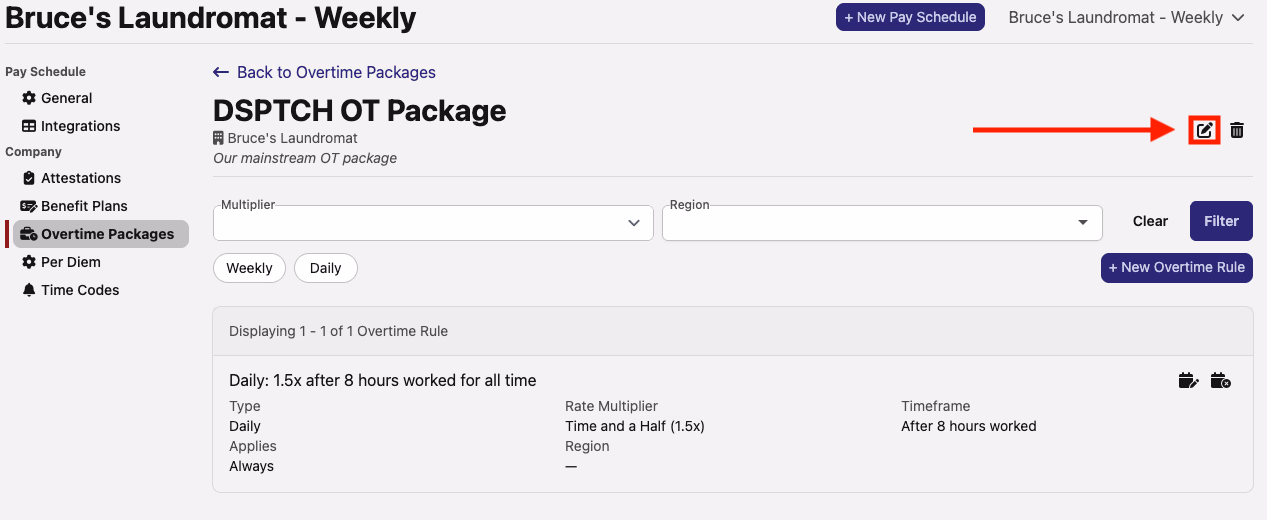Open Benefit Plans in the sidebar
This screenshot has width=1267, height=520.
pos(84,206)
